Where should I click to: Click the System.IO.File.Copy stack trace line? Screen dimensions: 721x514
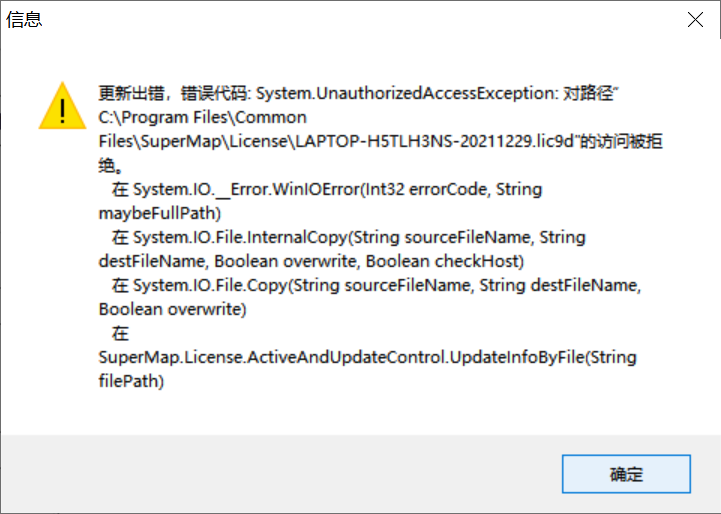click(x=376, y=285)
